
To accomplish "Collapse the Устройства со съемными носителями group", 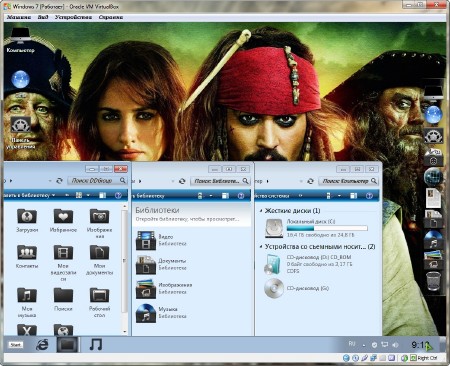I will pos(261,247).
